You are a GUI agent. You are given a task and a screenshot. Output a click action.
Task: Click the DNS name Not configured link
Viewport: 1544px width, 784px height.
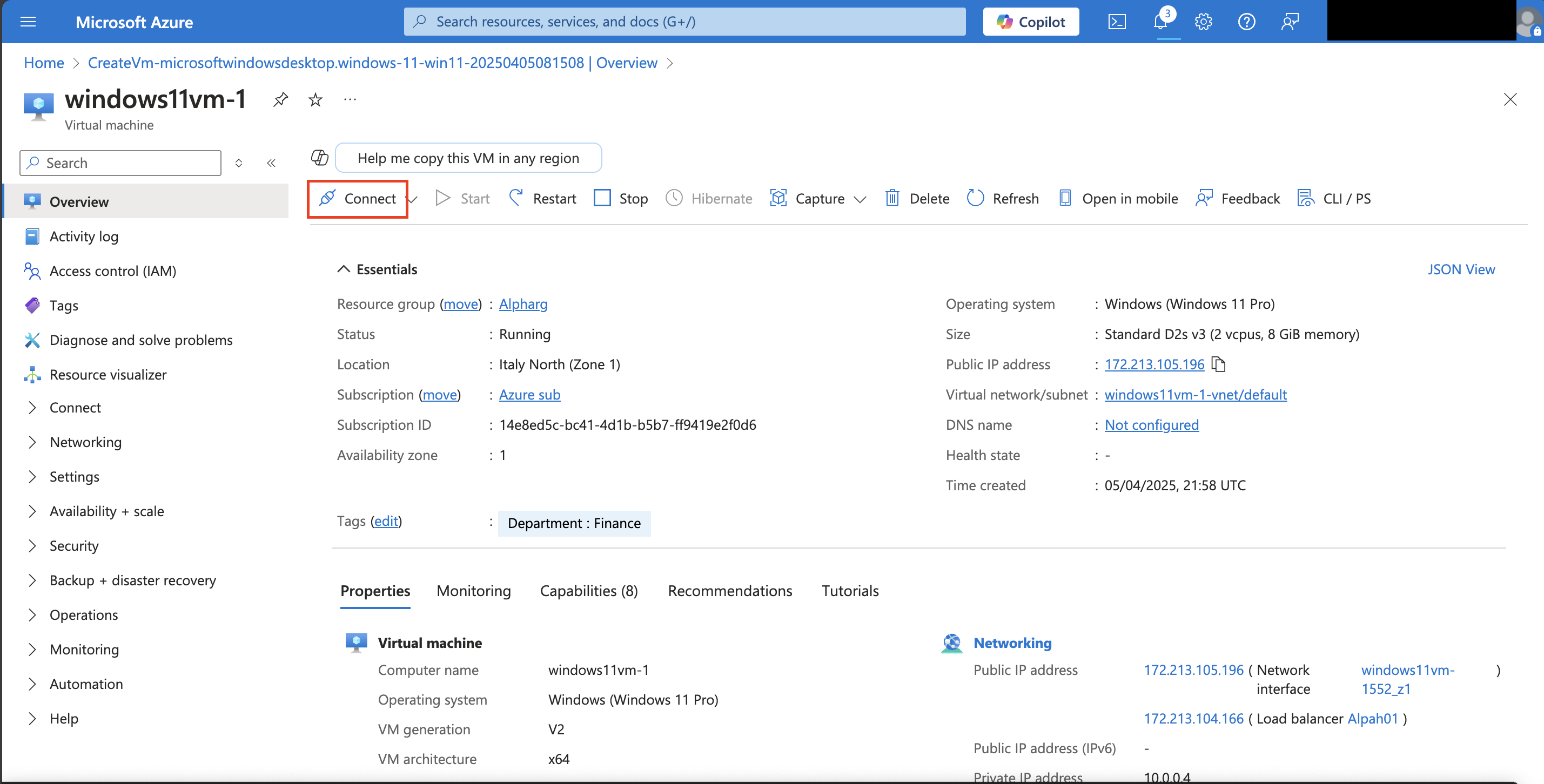[x=1151, y=424]
